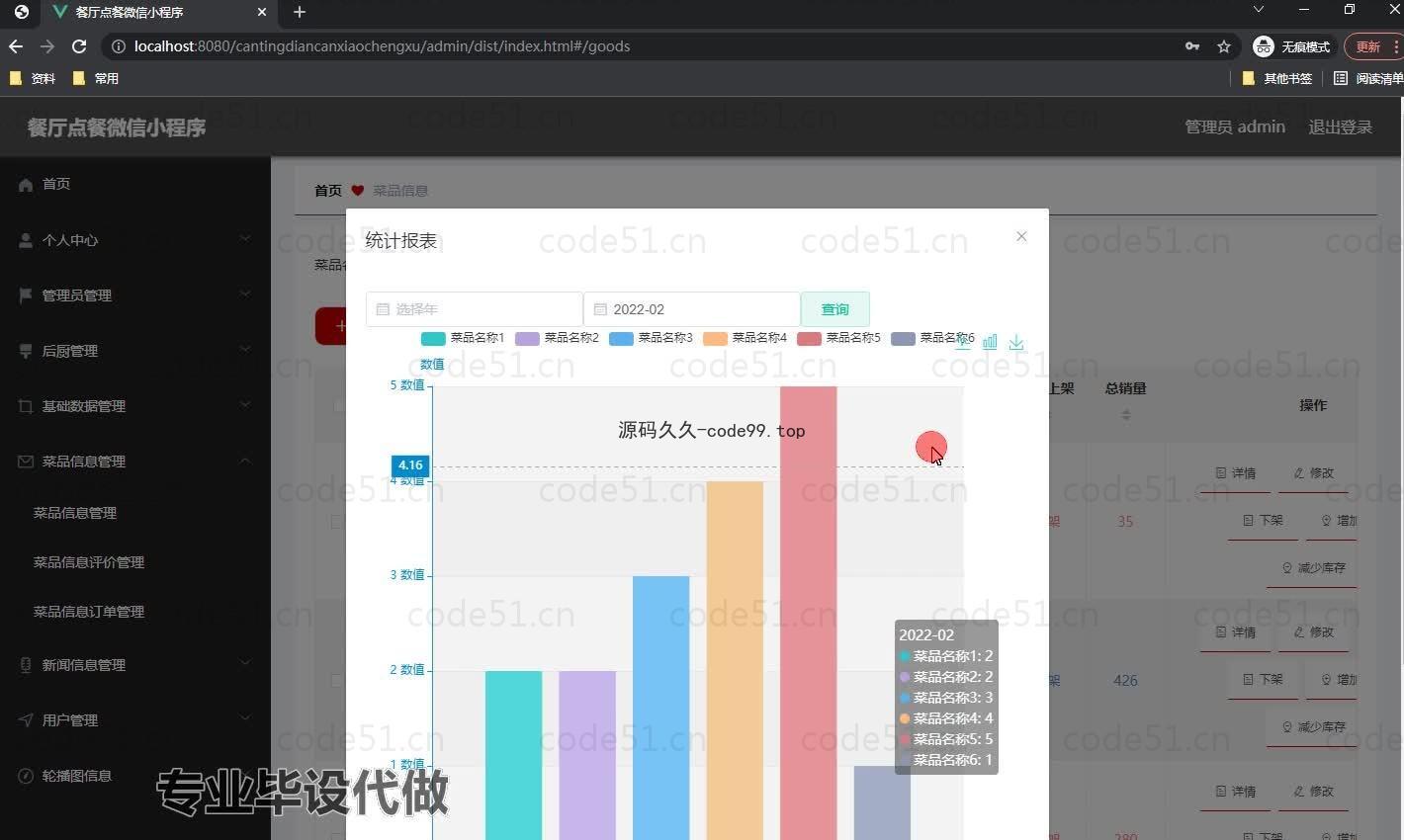Click 减少库存 button in first table row
The height and width of the screenshot is (840, 1404).
point(1314,568)
